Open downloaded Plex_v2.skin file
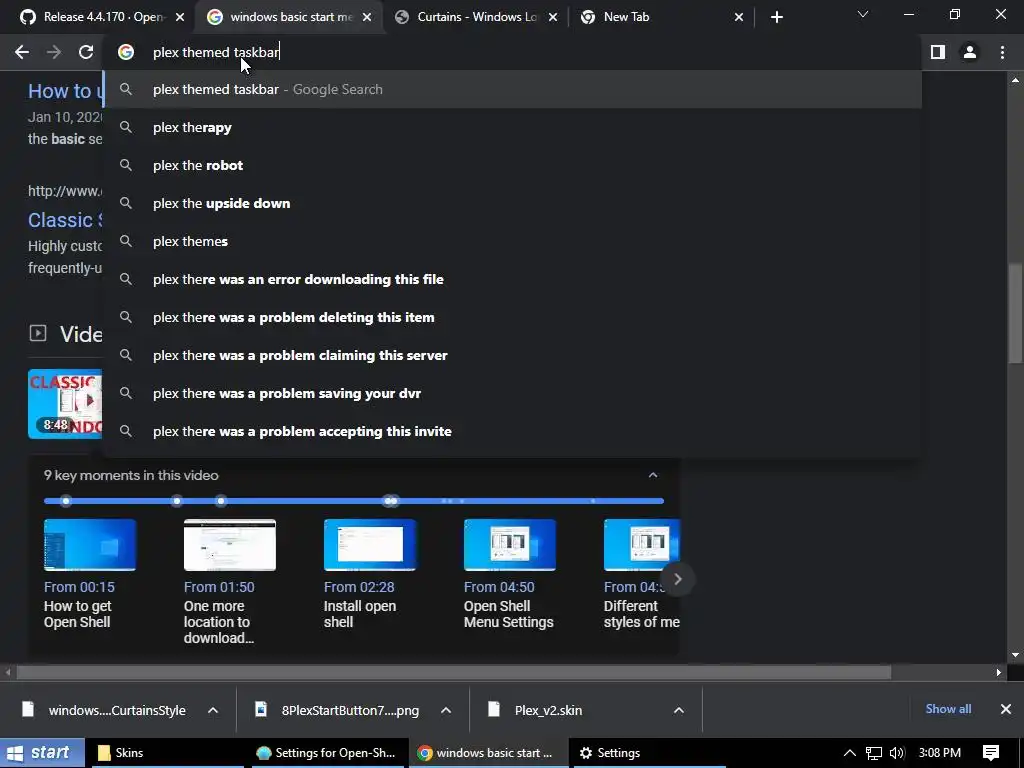The height and width of the screenshot is (768, 1024). 536,710
